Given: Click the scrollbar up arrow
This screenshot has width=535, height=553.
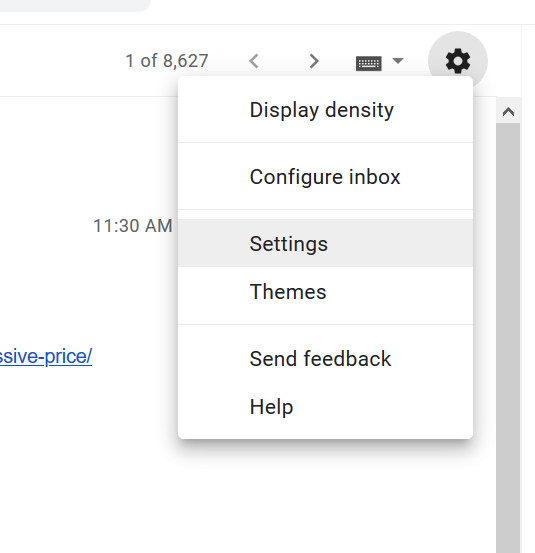Looking at the screenshot, I should coord(508,112).
